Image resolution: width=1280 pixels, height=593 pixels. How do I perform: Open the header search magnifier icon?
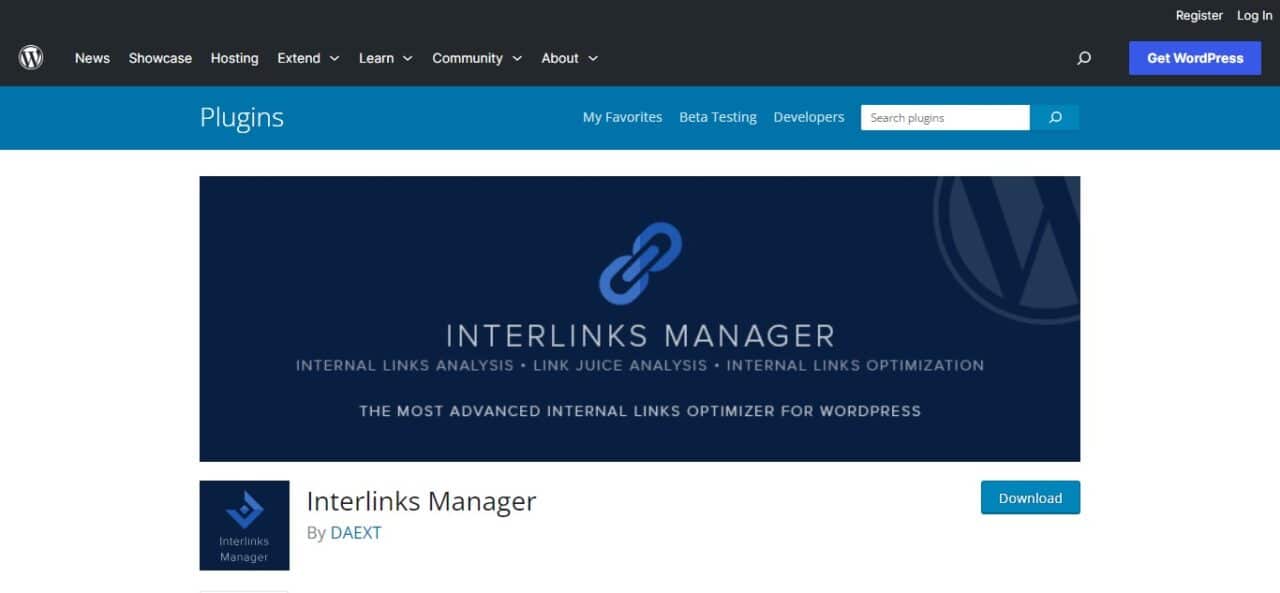click(x=1084, y=58)
